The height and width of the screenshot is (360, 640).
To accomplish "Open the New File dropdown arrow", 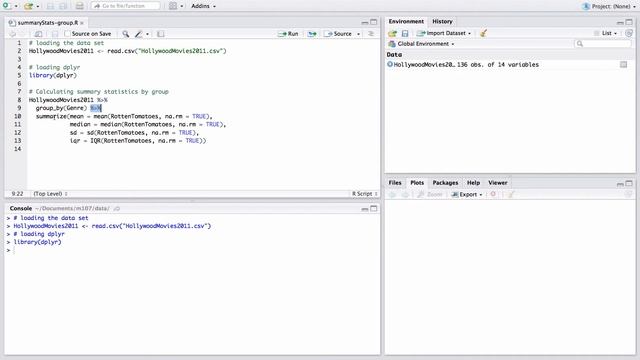I will click(16, 6).
